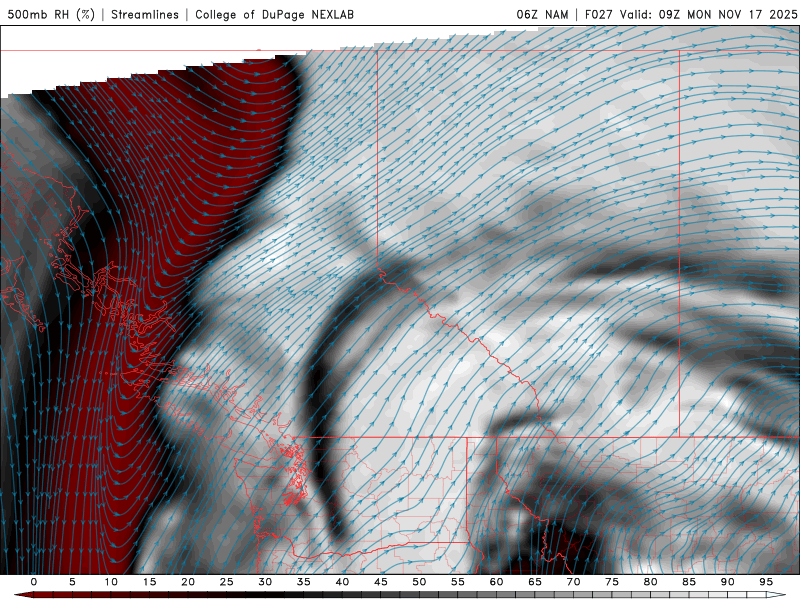Viewport: 800px width, 600px height.
Task: Click the "College of DuPage NEXLAB" text
Action: pyautogui.click(x=274, y=14)
